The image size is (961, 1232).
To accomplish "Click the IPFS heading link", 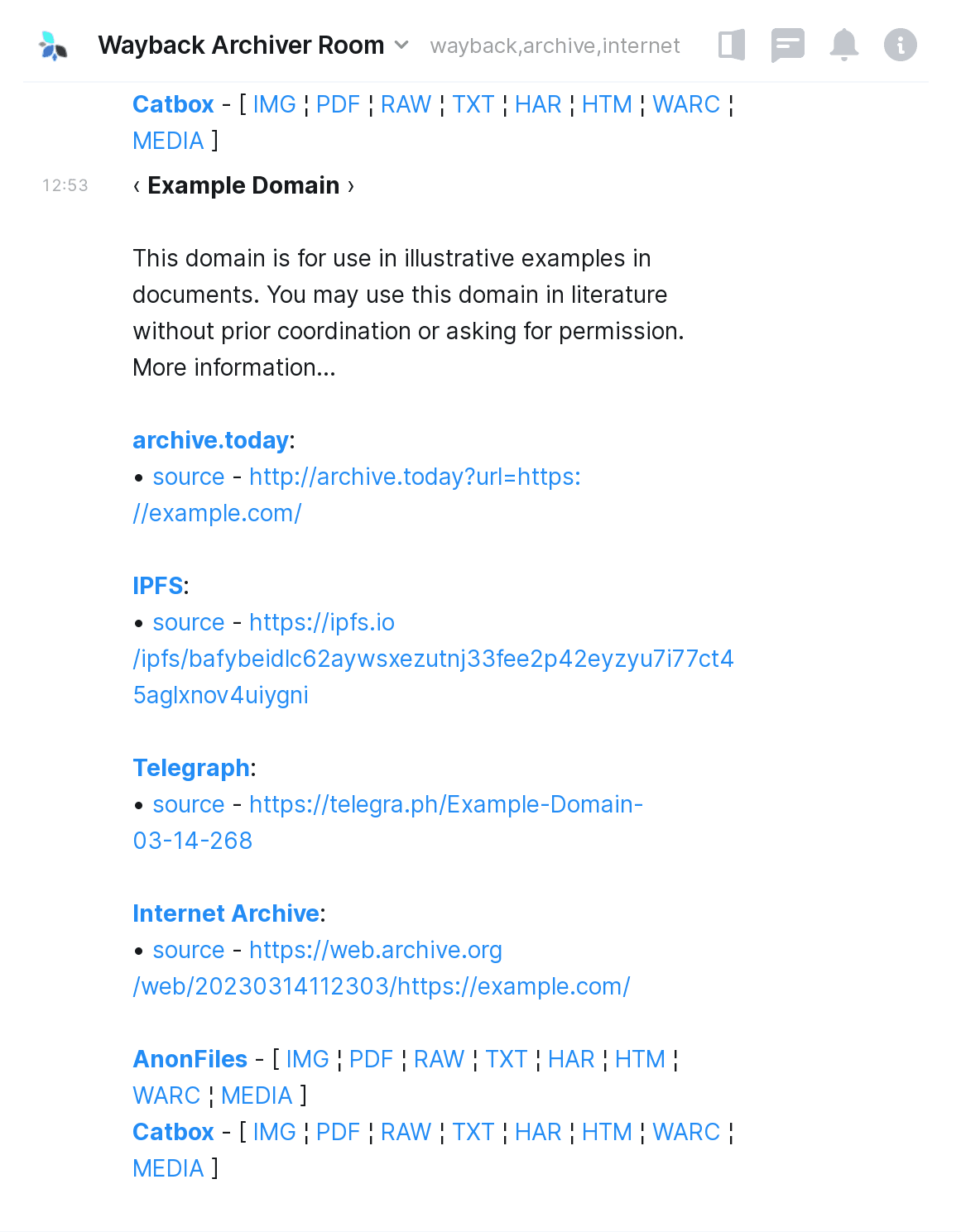I will [157, 586].
